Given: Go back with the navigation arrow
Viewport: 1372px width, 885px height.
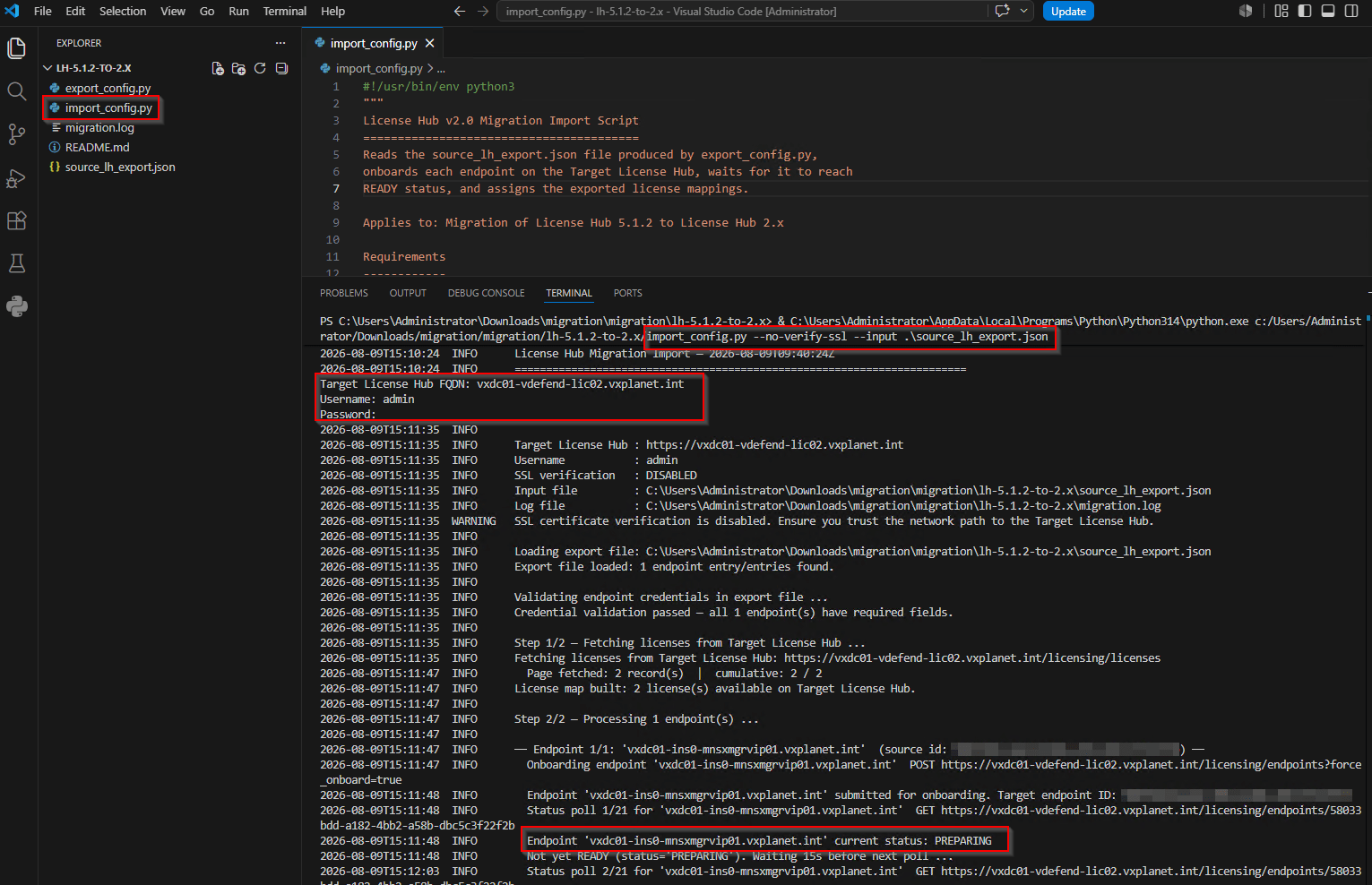Looking at the screenshot, I should coord(460,12).
